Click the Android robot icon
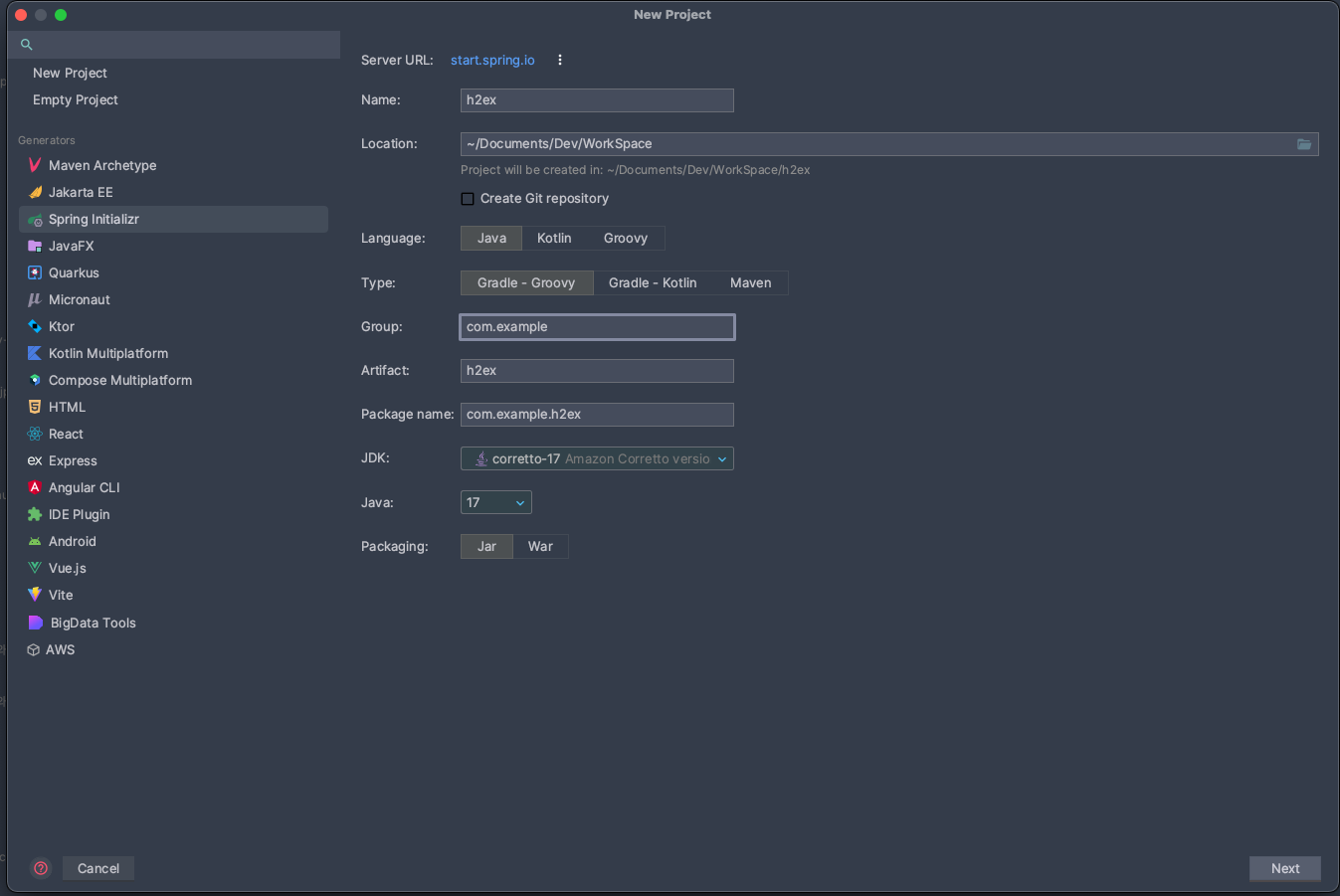This screenshot has height=896, width=1340. pyautogui.click(x=35, y=541)
